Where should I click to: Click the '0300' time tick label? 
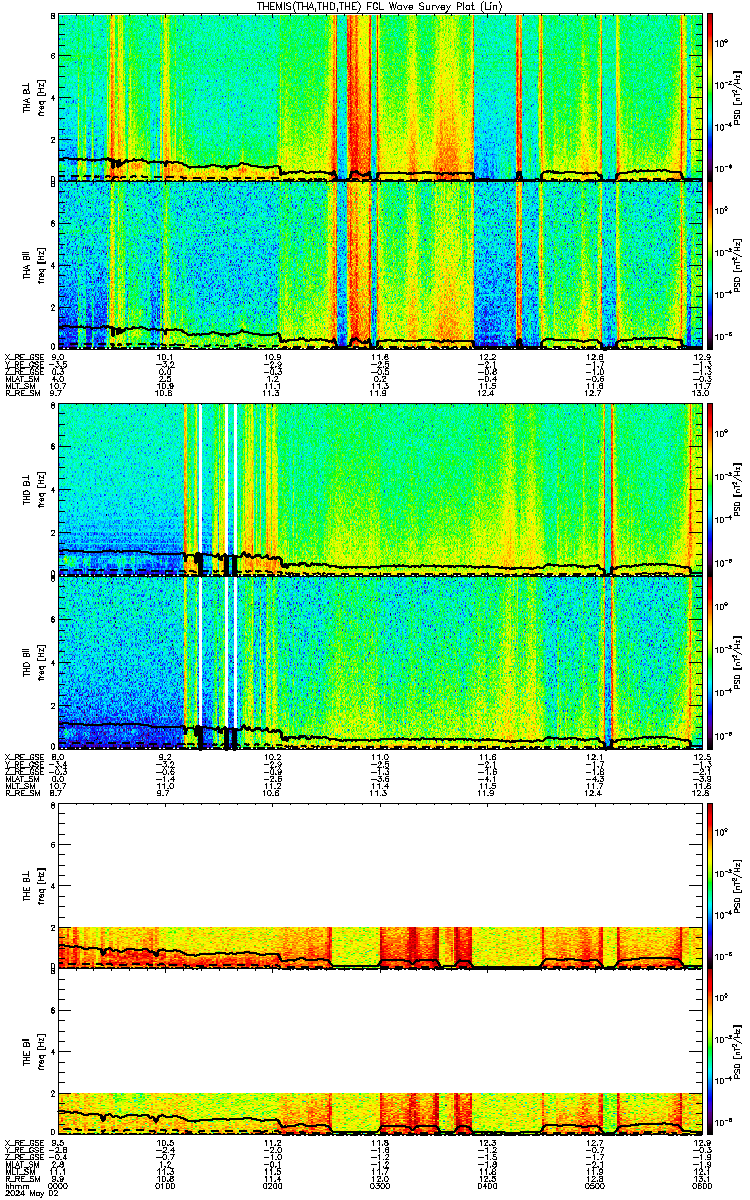point(380,1185)
